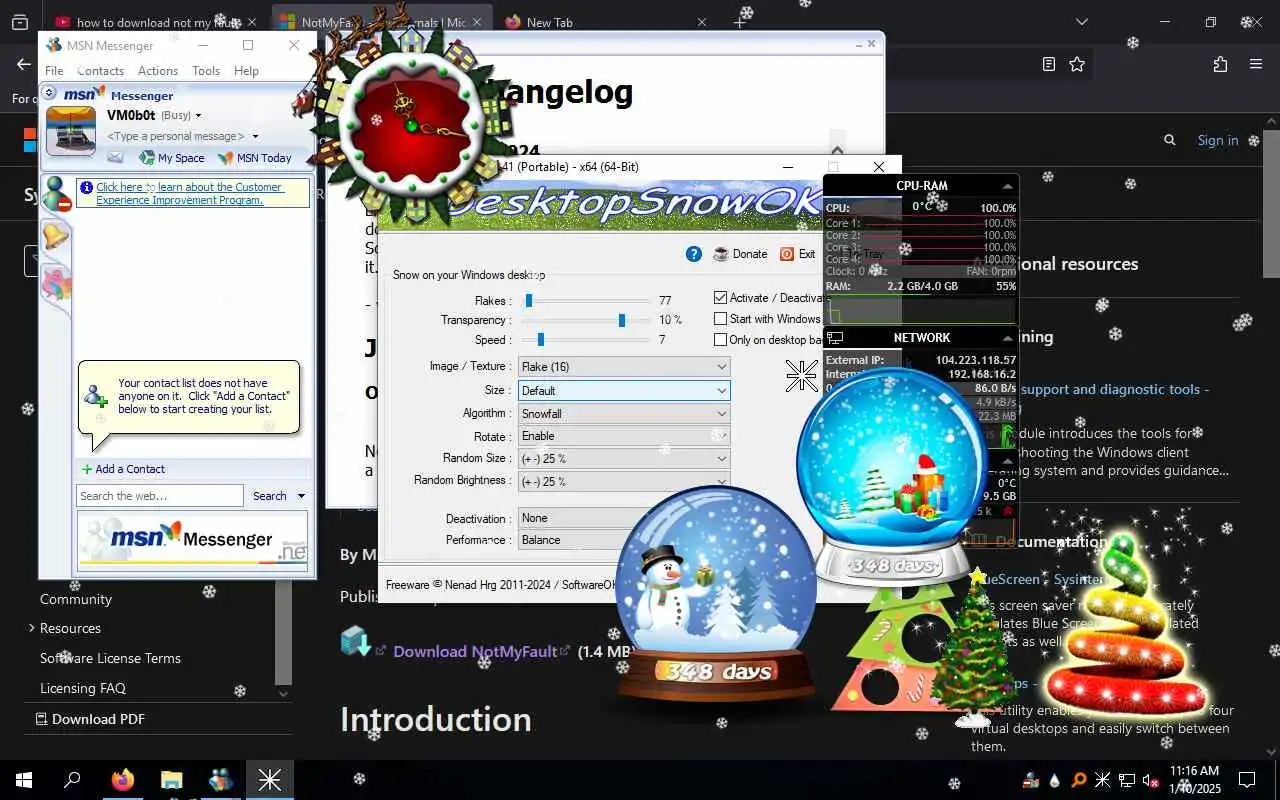Open the File menu in MSN Messenger
Screen dimensions: 1280x800
tap(54, 71)
